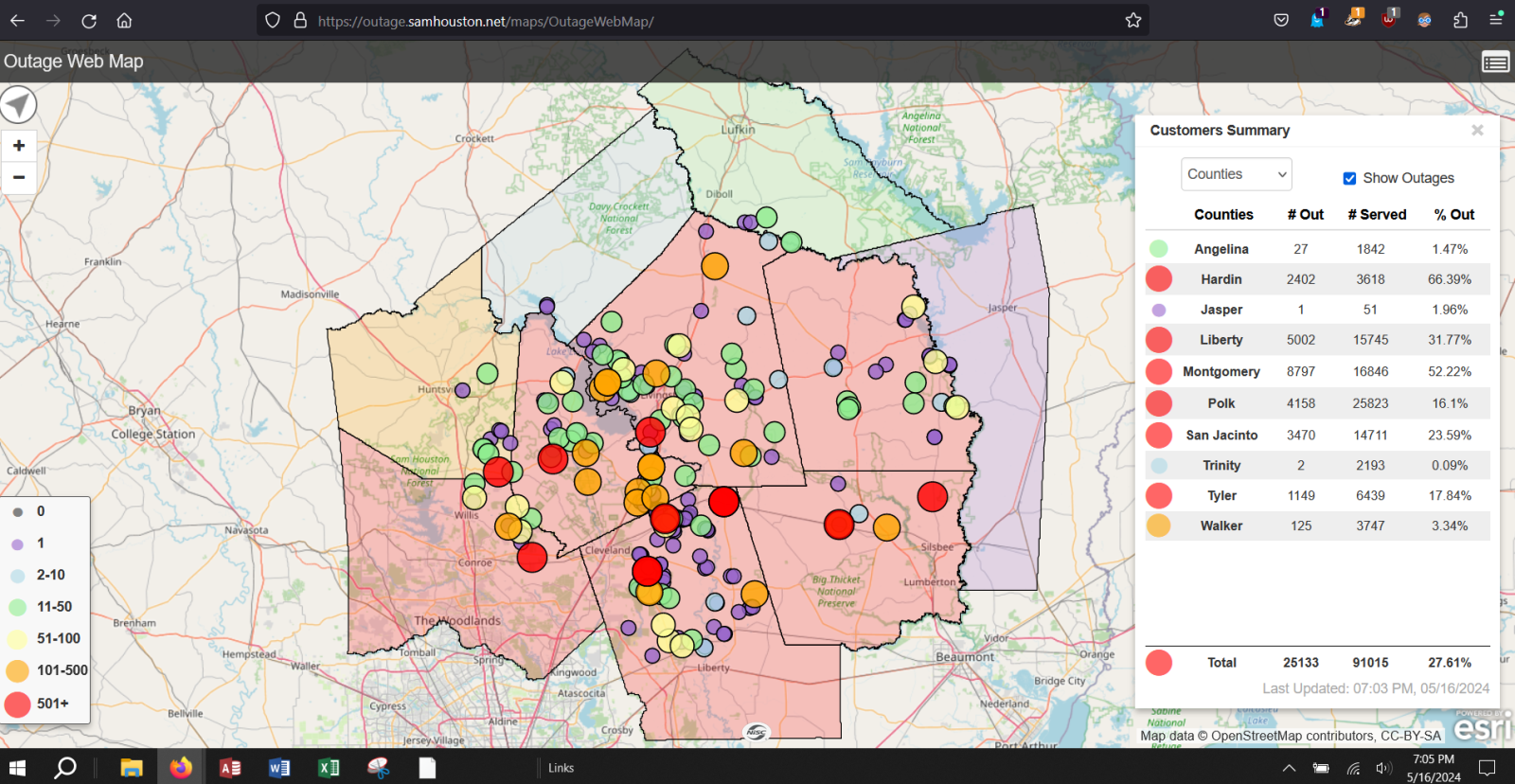Image resolution: width=1515 pixels, height=784 pixels.
Task: Select Hardin county row
Action: pos(1317,279)
